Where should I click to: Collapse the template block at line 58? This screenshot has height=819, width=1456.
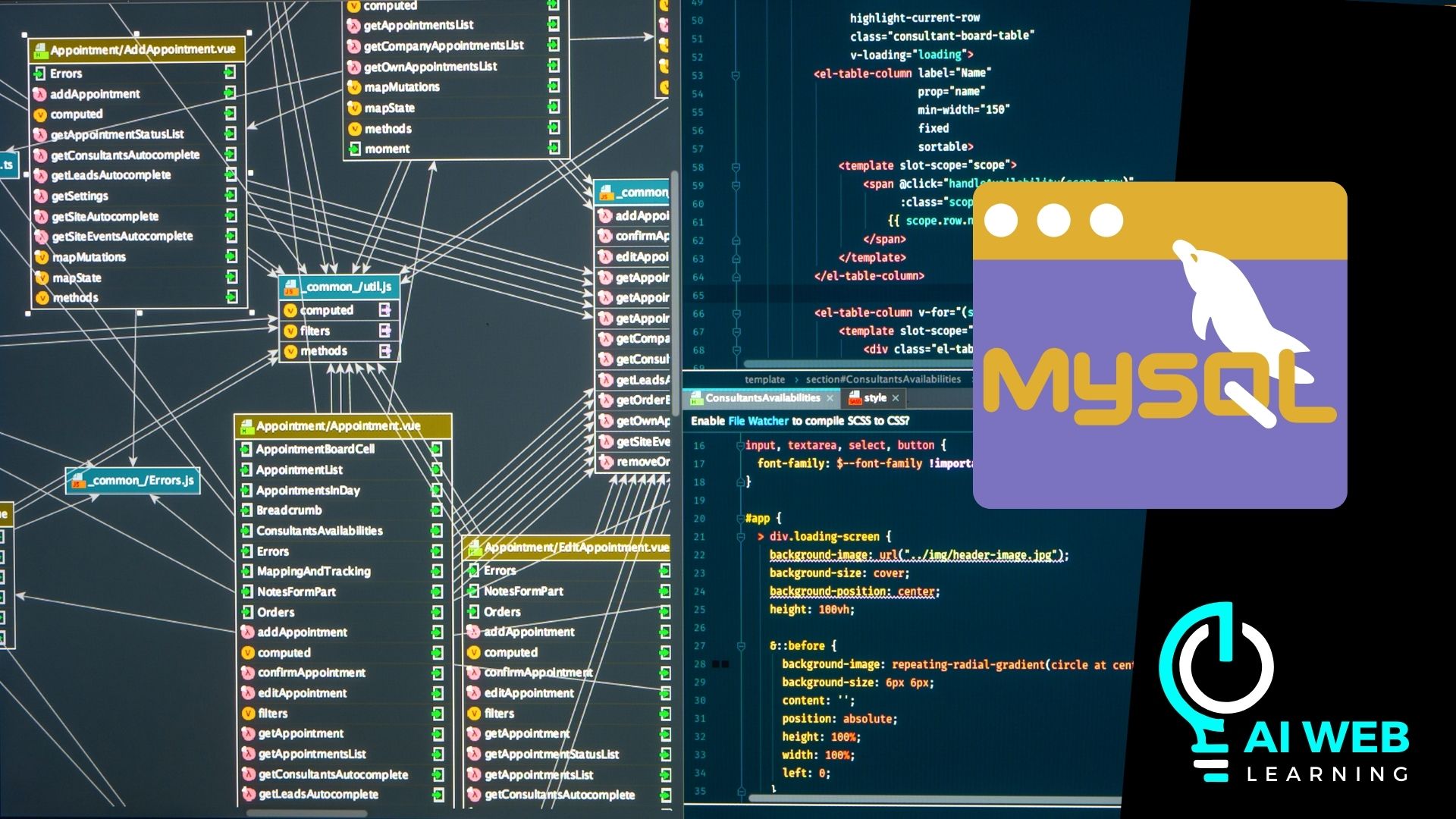(x=736, y=167)
